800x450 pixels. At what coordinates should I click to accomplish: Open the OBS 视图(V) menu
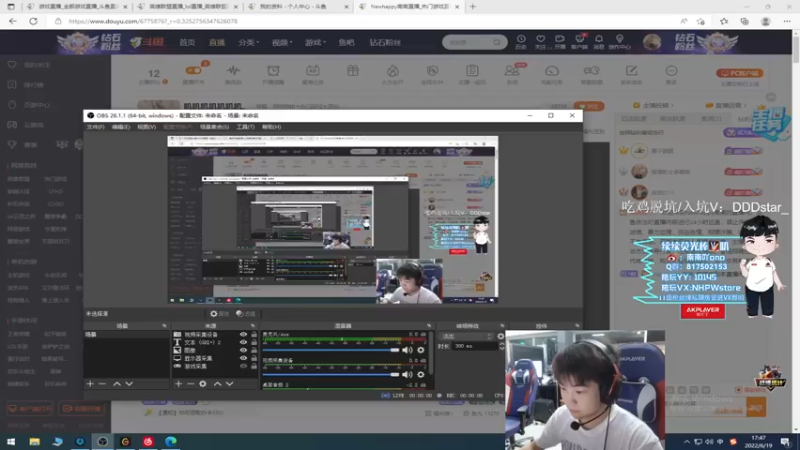[x=146, y=127]
